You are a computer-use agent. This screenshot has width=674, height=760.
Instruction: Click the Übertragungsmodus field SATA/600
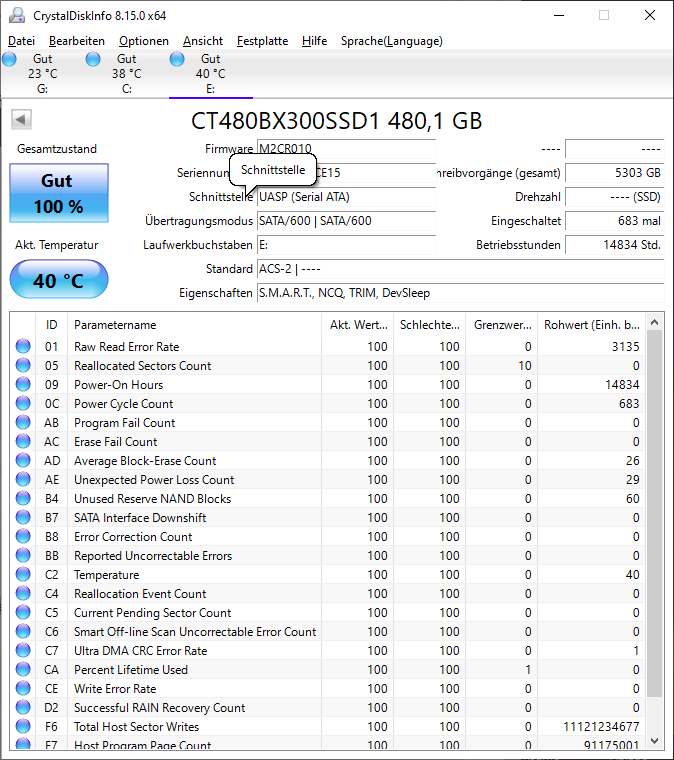[346, 221]
